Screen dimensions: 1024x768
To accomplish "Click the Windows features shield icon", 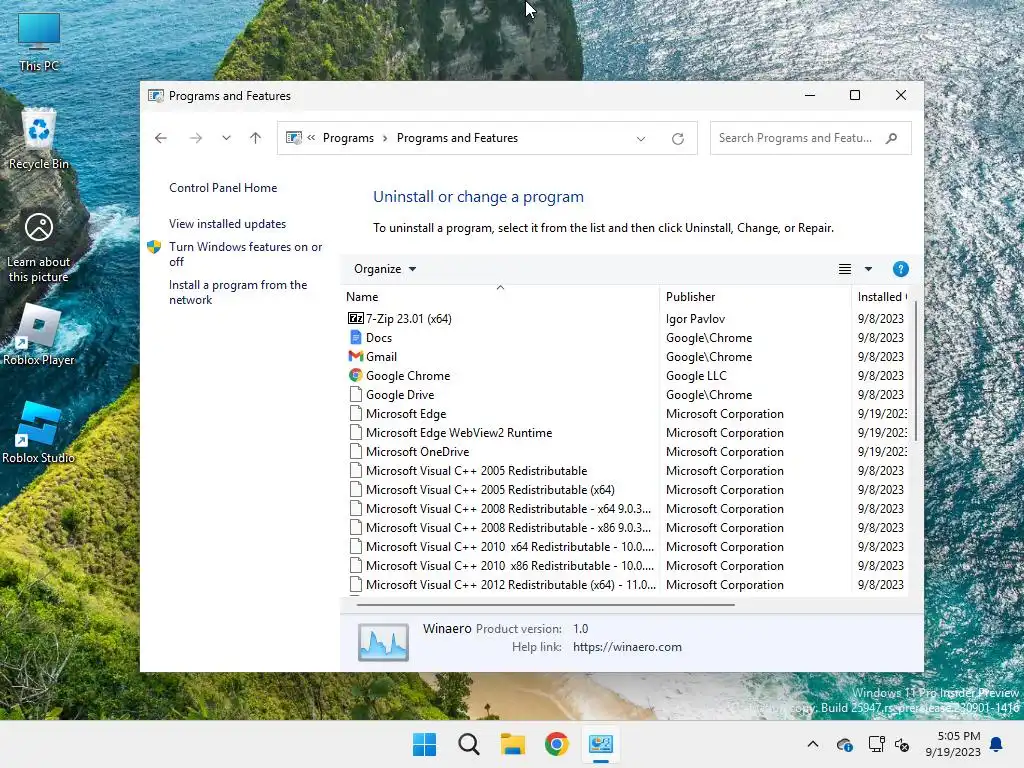I will coord(154,247).
